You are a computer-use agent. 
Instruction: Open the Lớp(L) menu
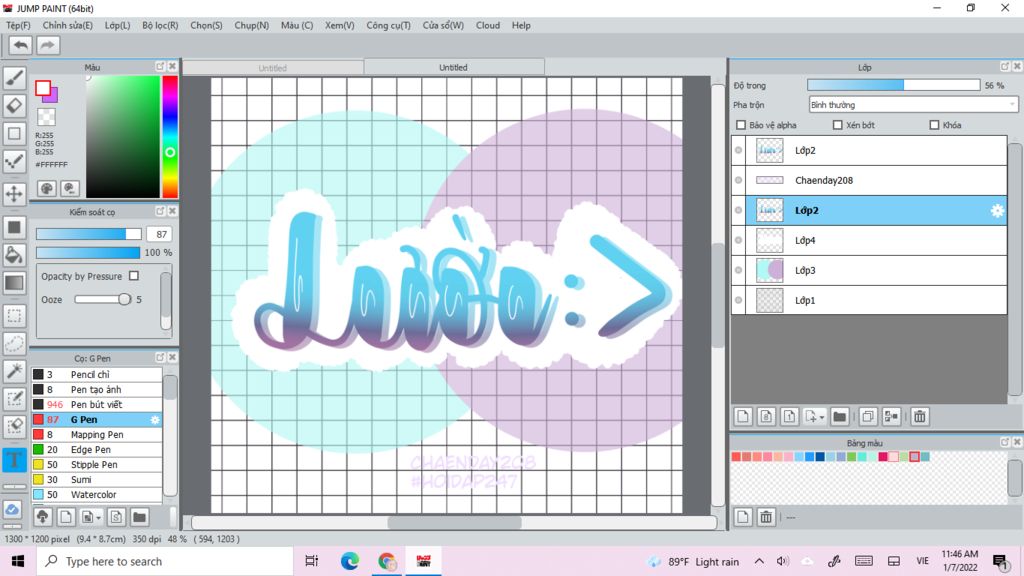(x=118, y=25)
